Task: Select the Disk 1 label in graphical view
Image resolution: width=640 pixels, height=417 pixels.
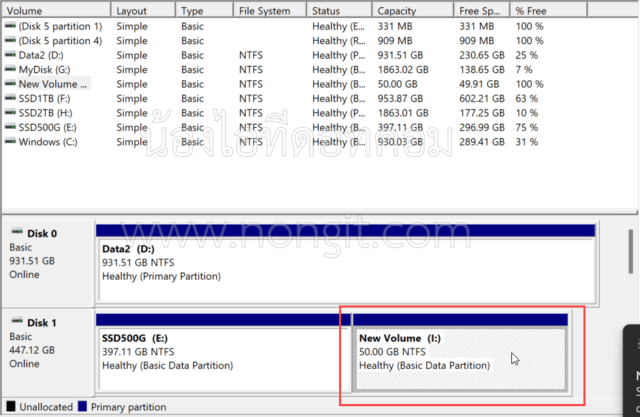Action: click(42, 323)
